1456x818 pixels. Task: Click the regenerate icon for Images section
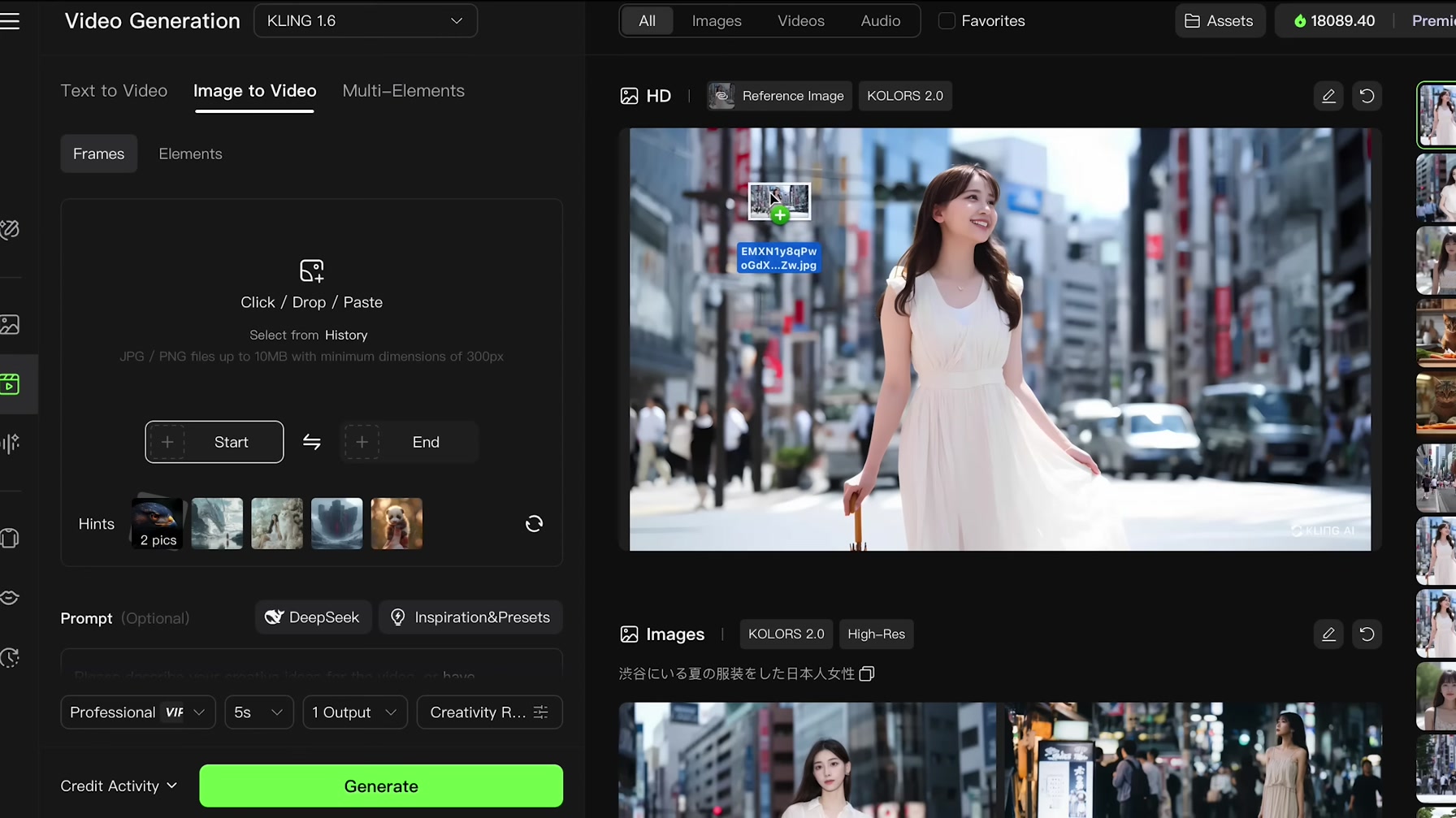tap(1367, 634)
